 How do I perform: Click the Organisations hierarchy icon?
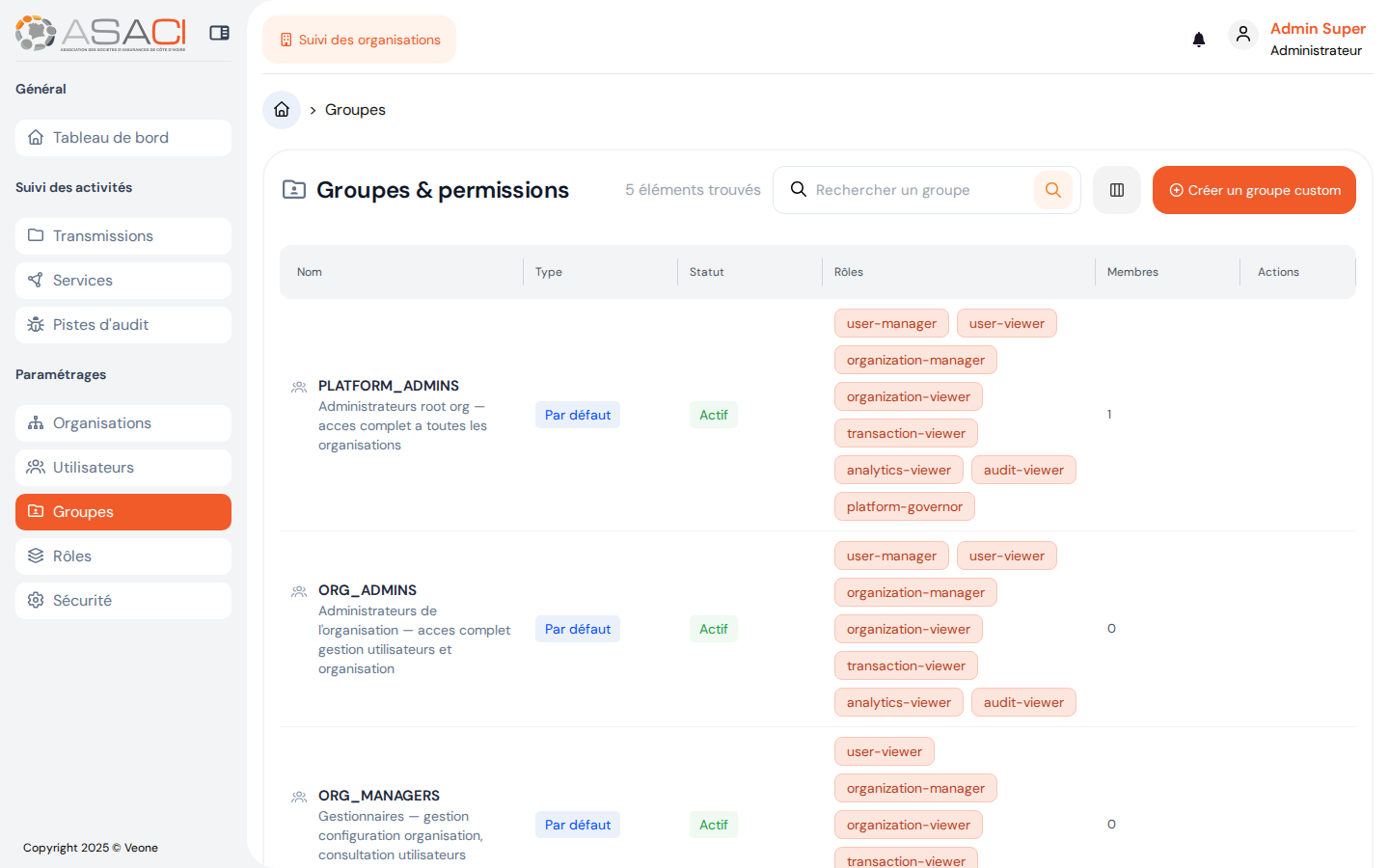[37, 422]
